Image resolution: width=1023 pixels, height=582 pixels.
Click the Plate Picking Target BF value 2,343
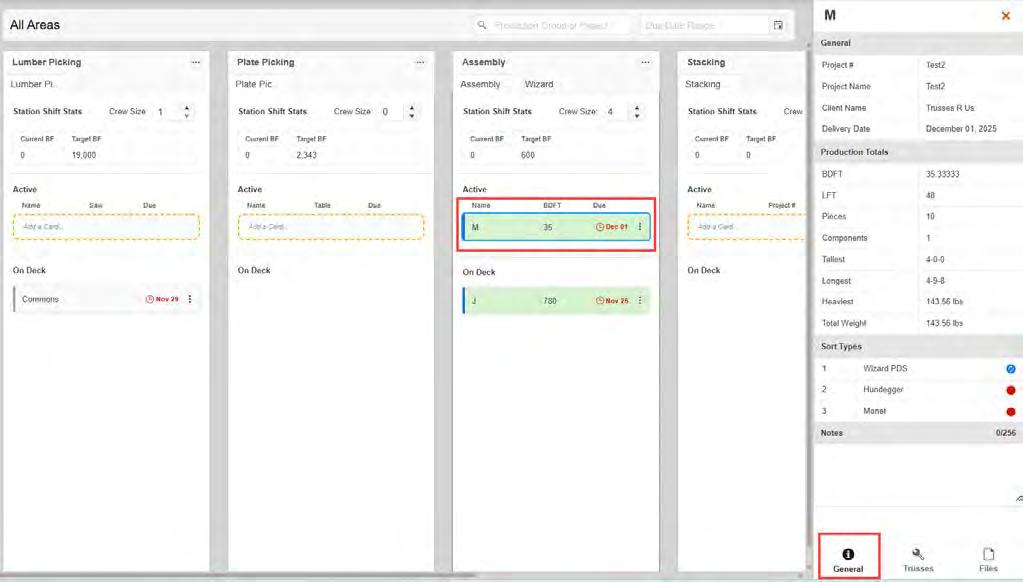click(x=306, y=155)
